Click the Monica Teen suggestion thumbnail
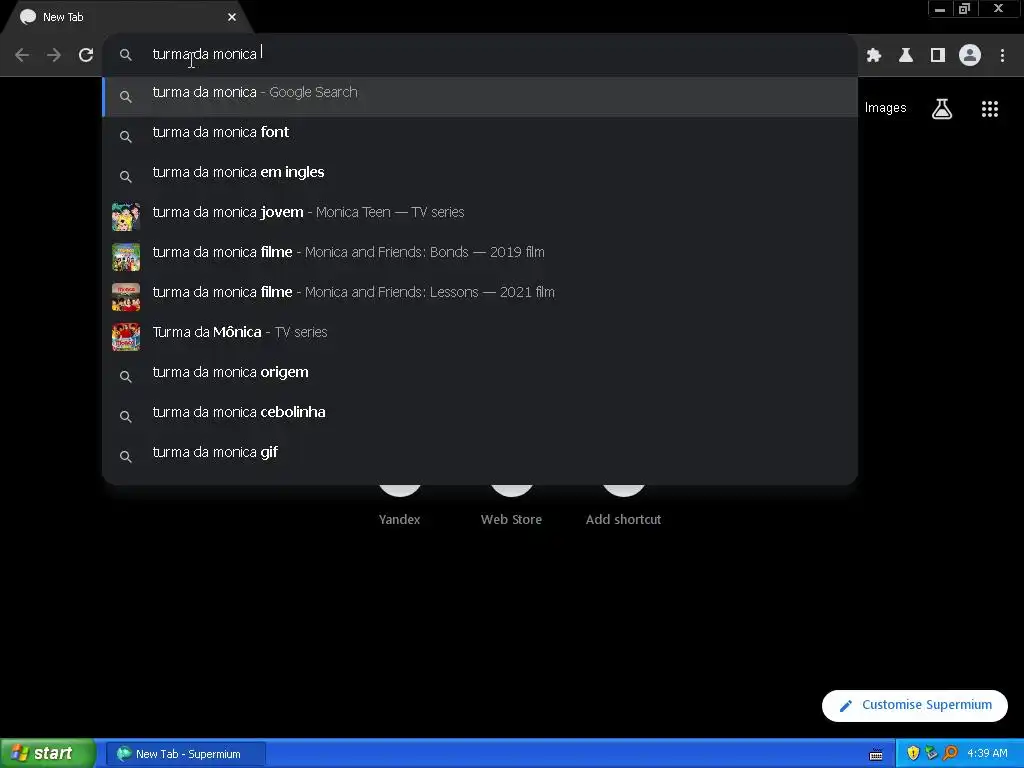This screenshot has width=1024, height=768. pyautogui.click(x=125, y=217)
